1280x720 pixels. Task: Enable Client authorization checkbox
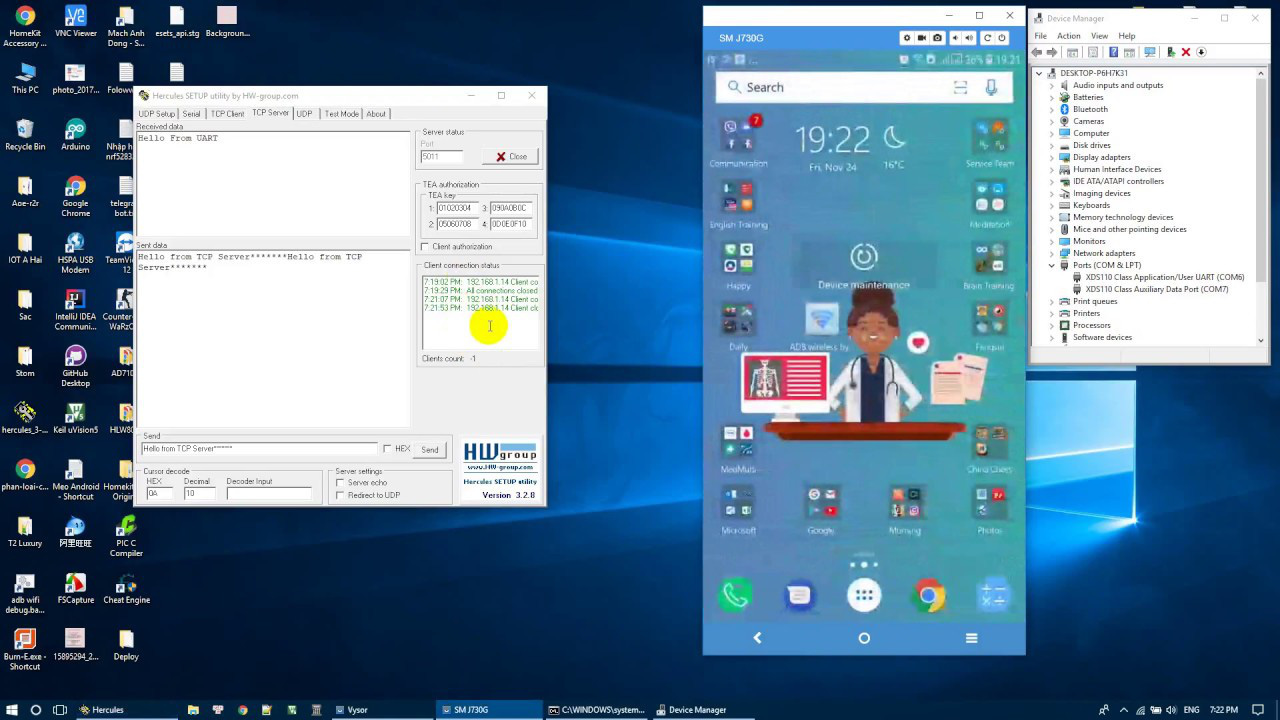point(425,247)
